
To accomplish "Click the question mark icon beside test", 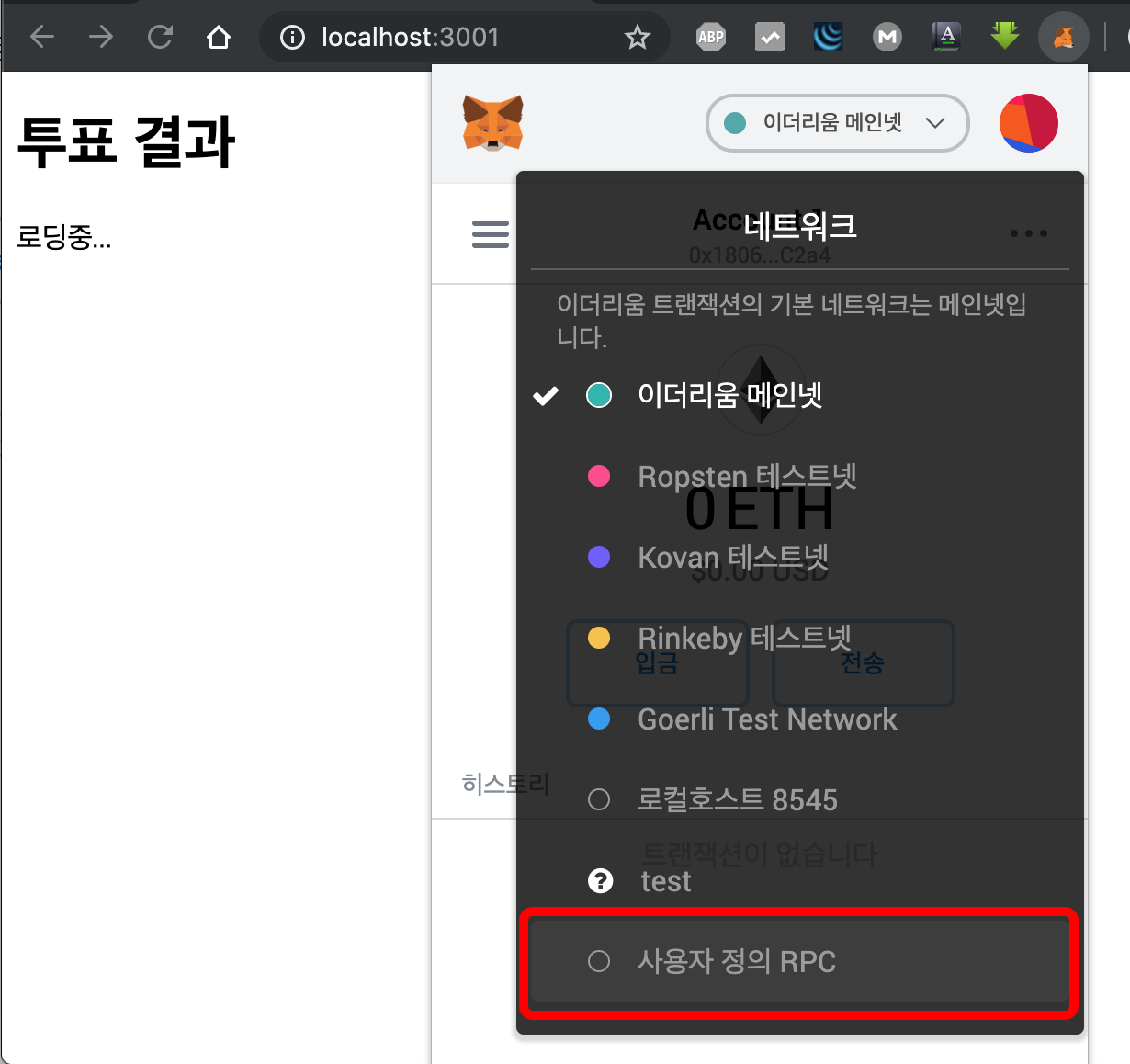I will point(600,880).
